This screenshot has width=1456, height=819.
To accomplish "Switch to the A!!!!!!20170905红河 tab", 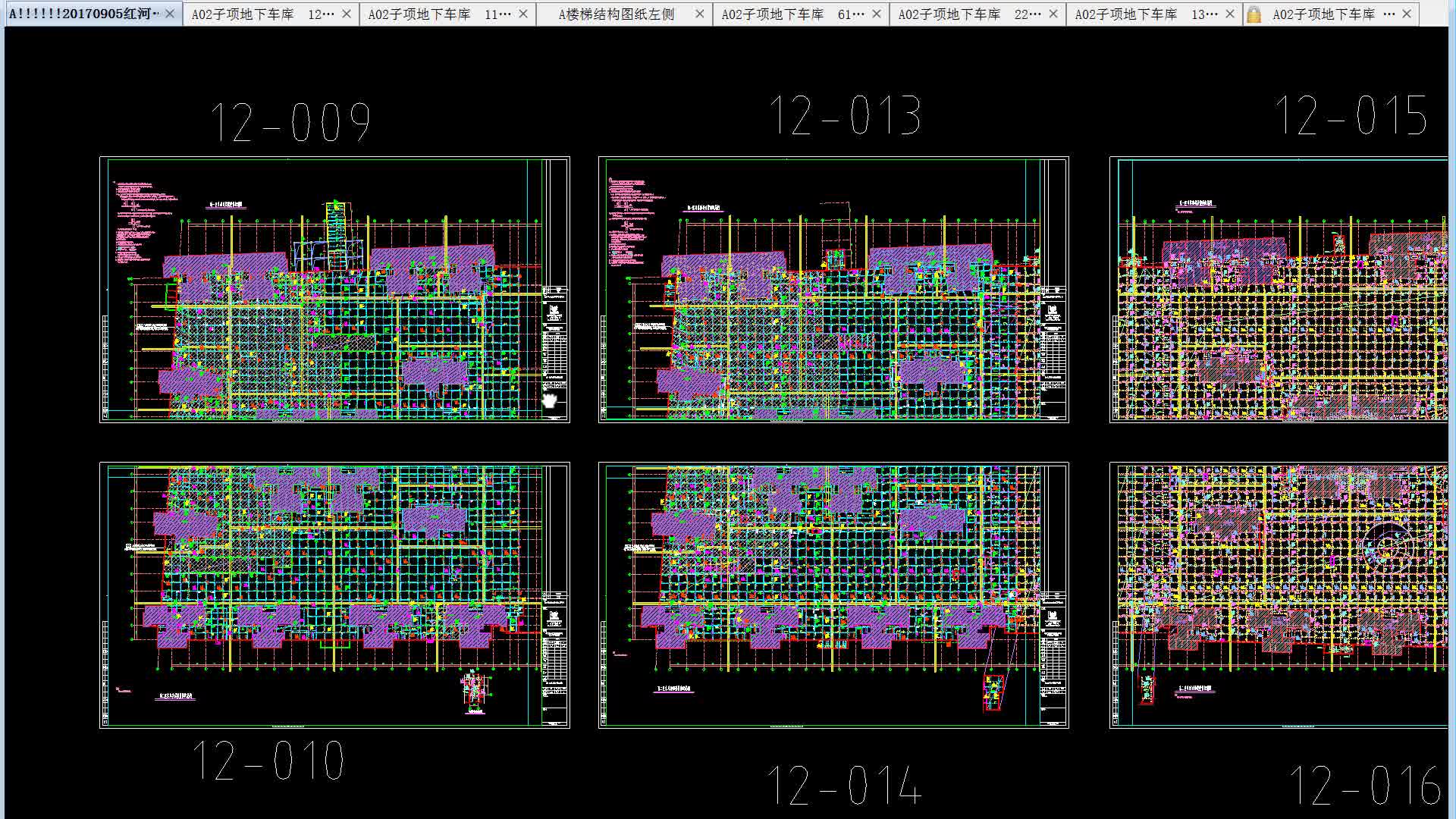I will point(83,14).
